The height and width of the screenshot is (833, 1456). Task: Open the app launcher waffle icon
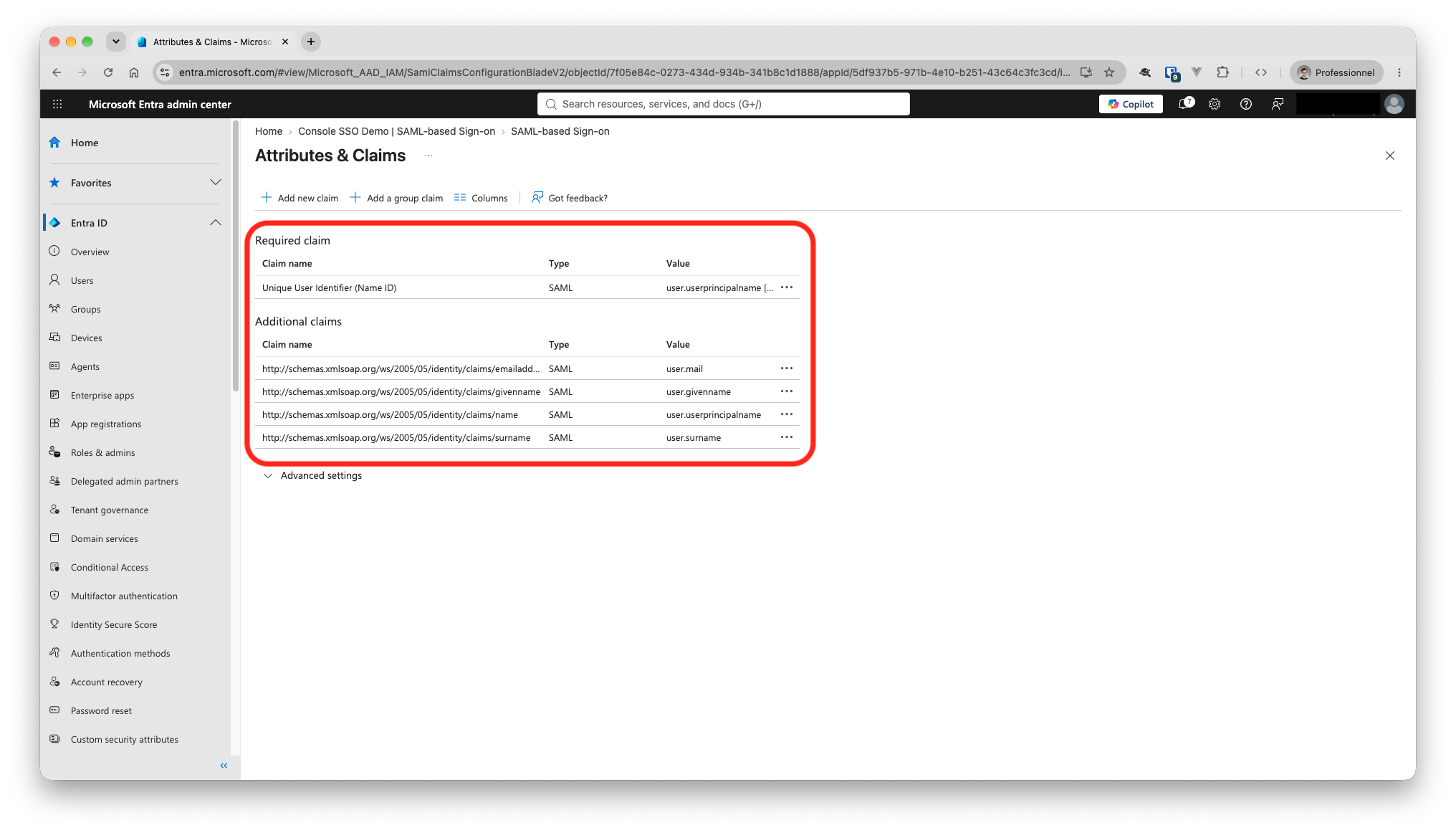[57, 104]
